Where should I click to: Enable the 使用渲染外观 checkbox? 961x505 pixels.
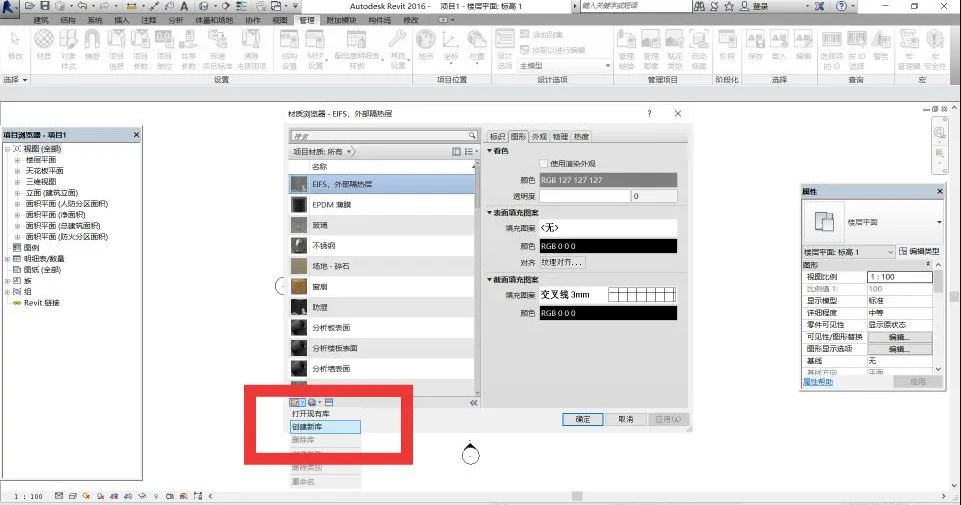(543, 164)
